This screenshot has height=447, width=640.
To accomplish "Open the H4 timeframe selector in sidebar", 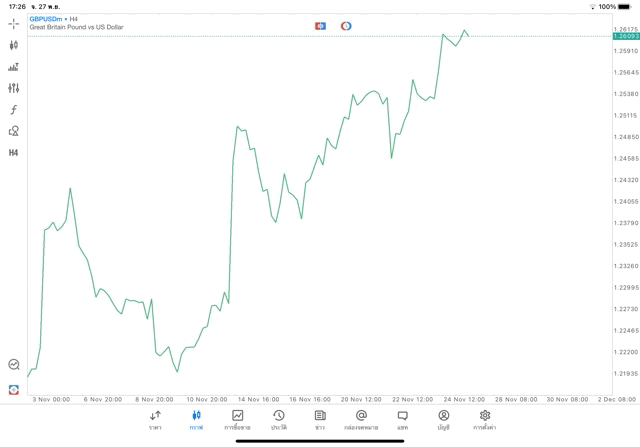I will (14, 153).
